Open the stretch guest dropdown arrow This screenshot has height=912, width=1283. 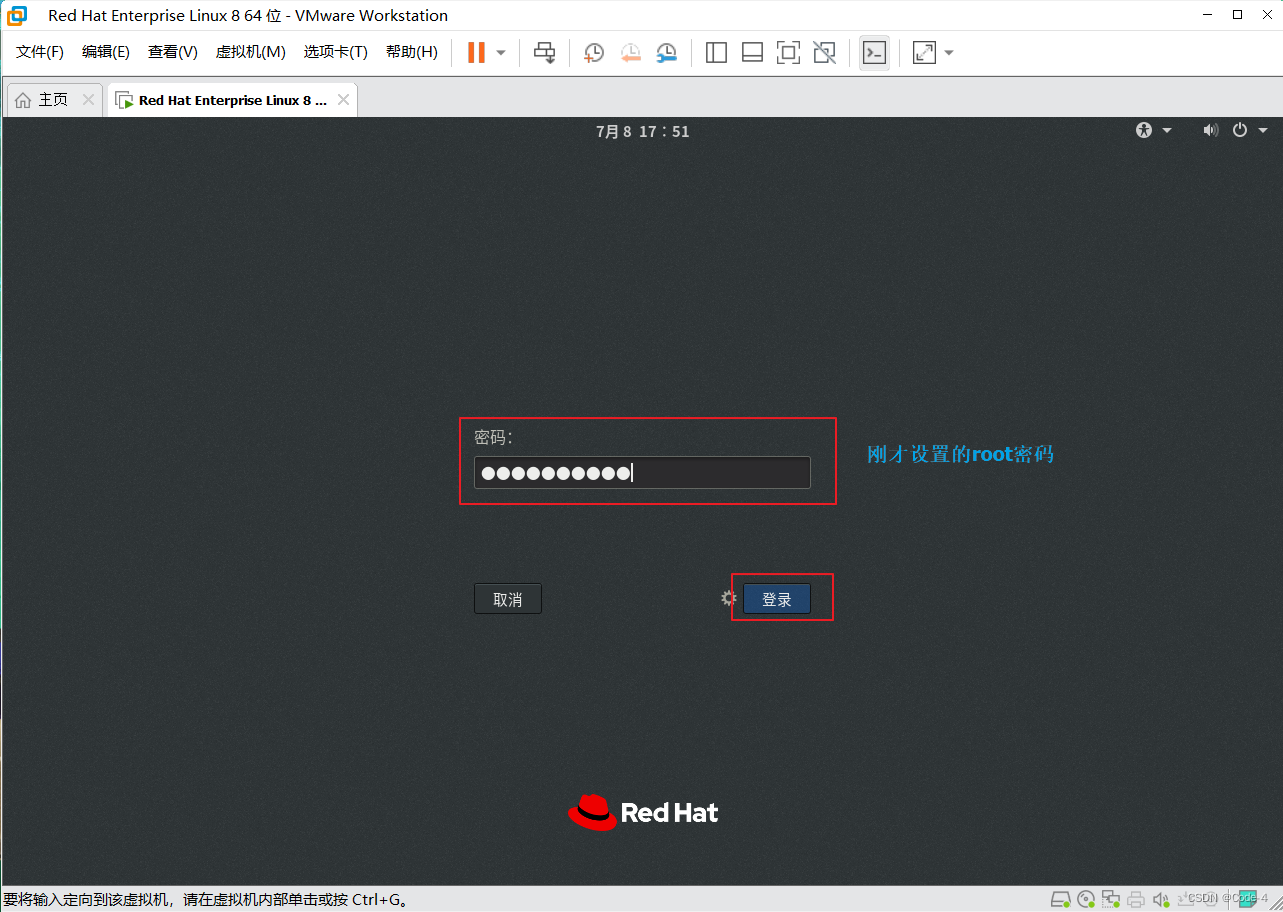949,52
